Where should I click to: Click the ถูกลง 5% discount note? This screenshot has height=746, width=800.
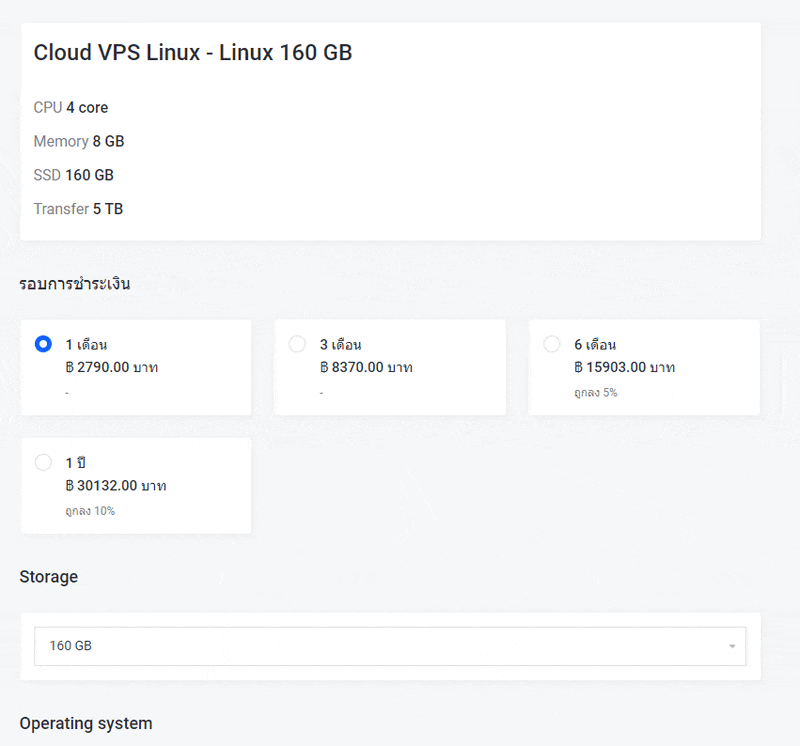tap(595, 392)
